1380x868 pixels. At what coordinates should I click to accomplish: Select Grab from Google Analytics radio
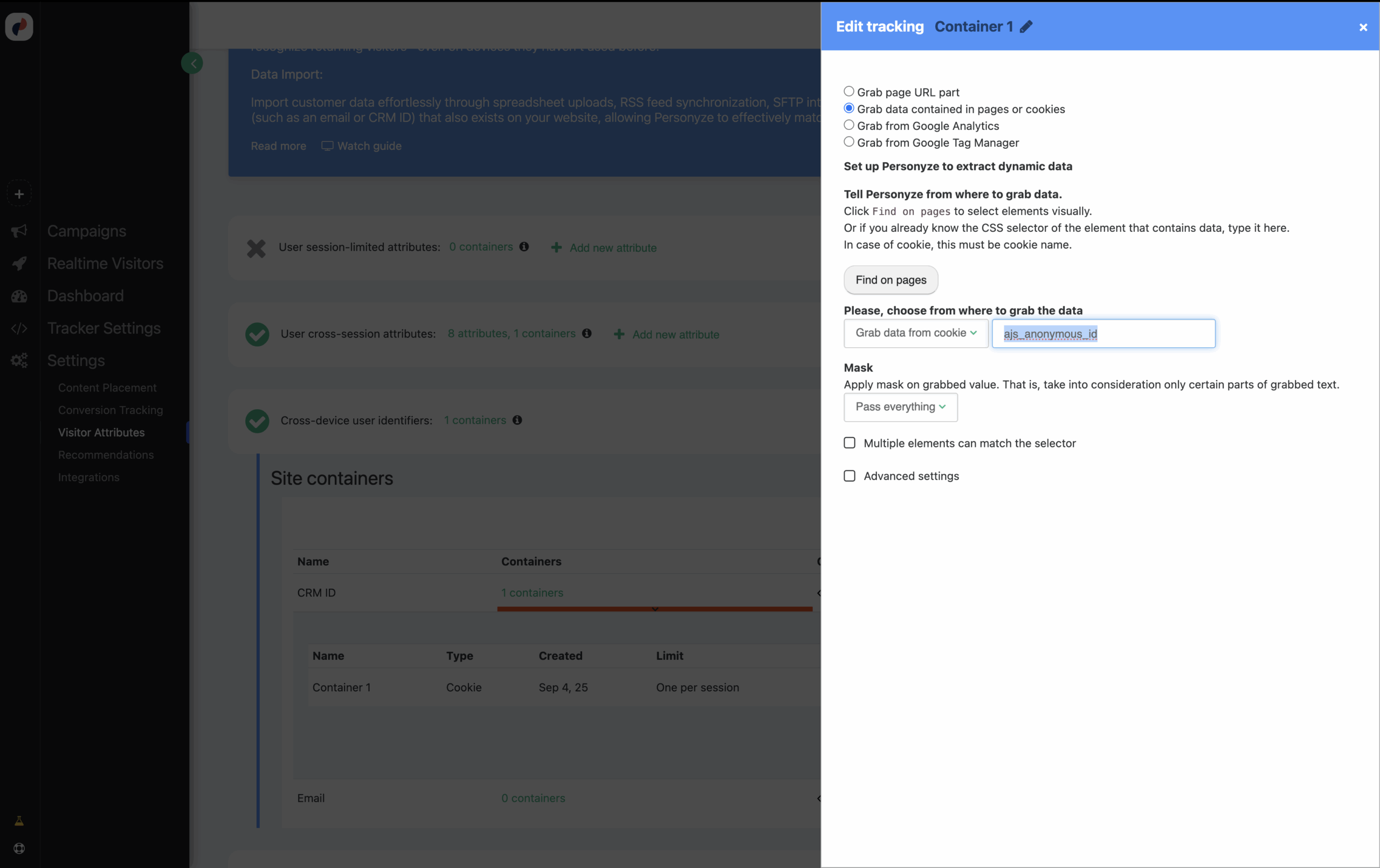click(x=848, y=125)
